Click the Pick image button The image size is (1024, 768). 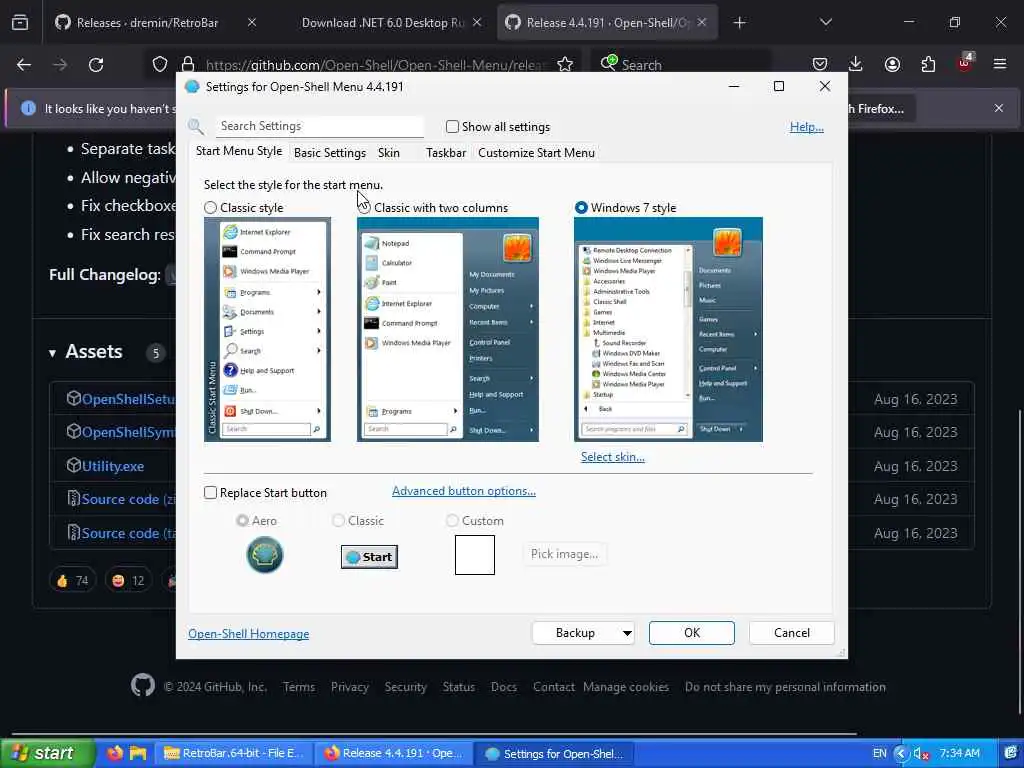pos(564,554)
